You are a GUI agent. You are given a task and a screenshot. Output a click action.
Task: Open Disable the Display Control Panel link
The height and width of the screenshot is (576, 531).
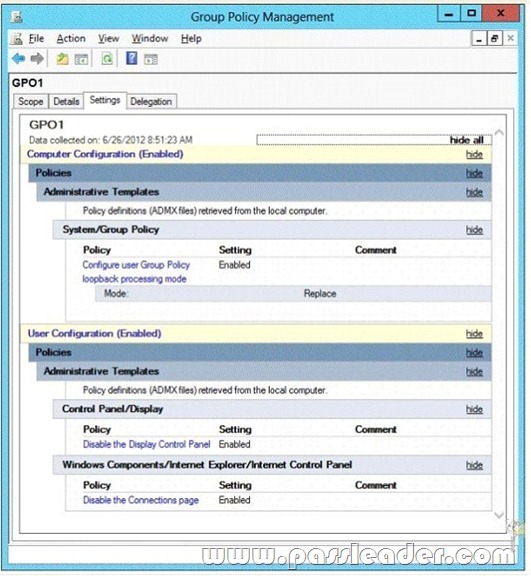click(x=147, y=444)
